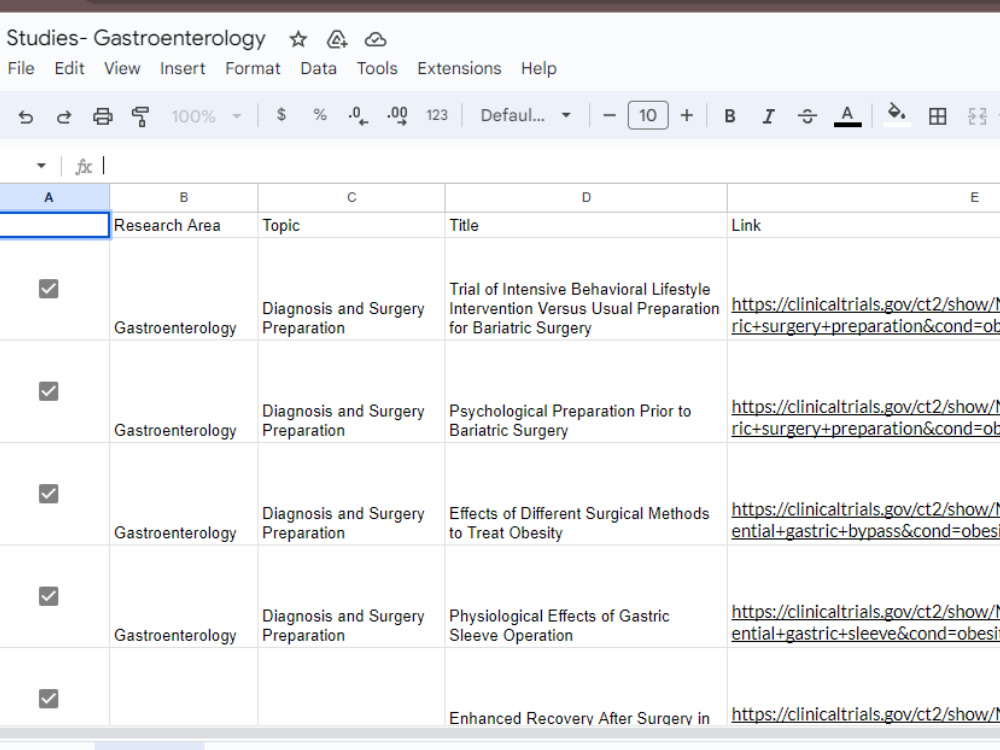Select column A header
Viewport: 1000px width, 750px height.
coord(48,198)
